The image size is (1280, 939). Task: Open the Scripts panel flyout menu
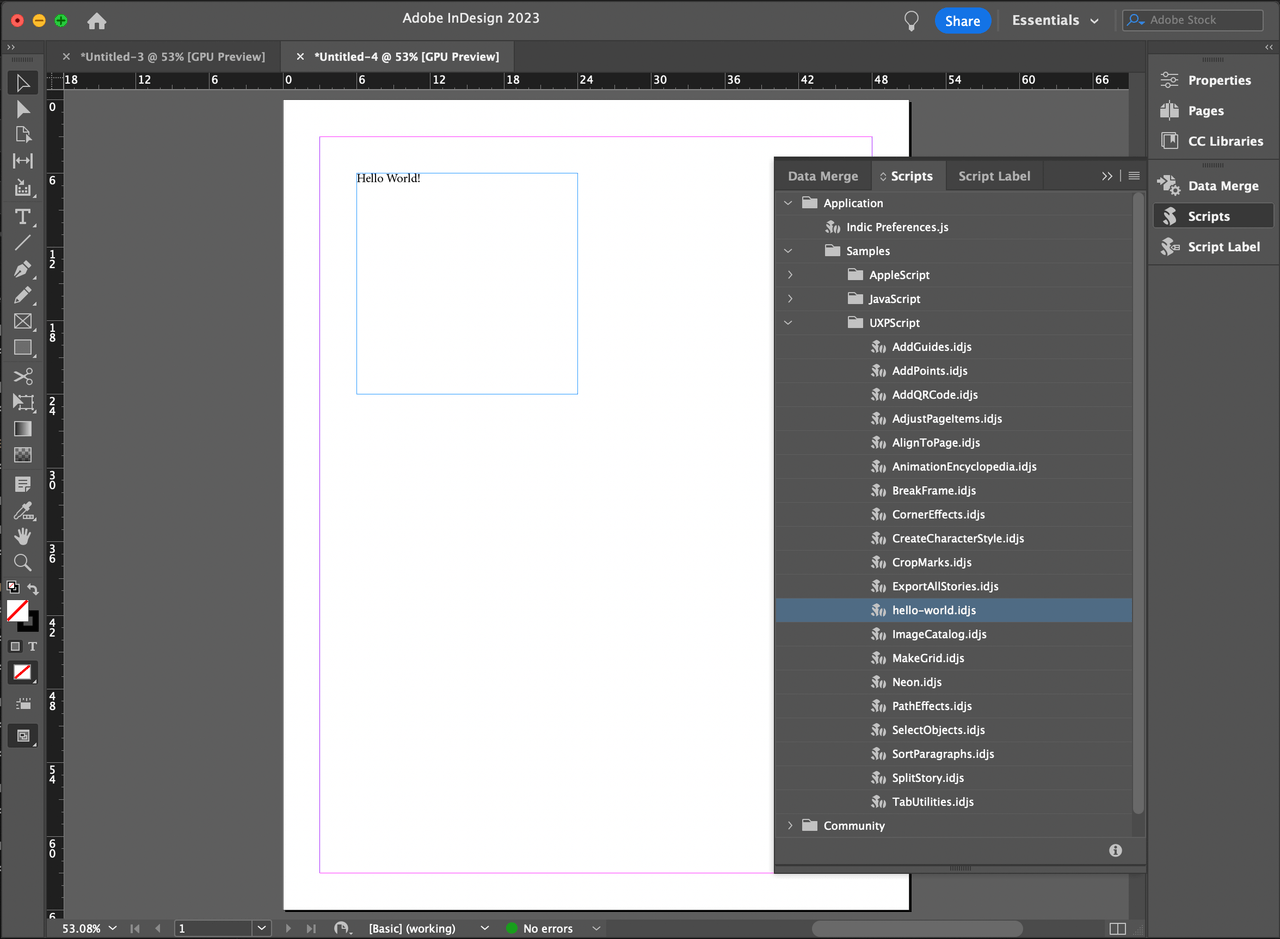point(1134,176)
